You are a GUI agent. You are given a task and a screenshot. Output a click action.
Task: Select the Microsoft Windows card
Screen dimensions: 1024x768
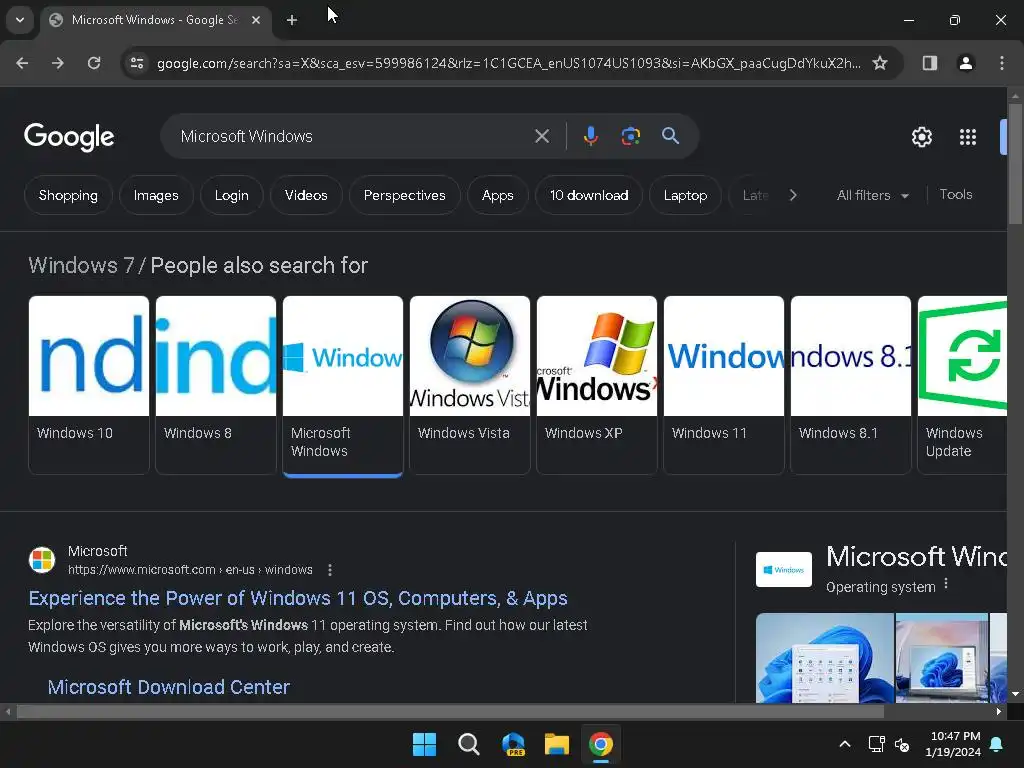[x=343, y=386]
